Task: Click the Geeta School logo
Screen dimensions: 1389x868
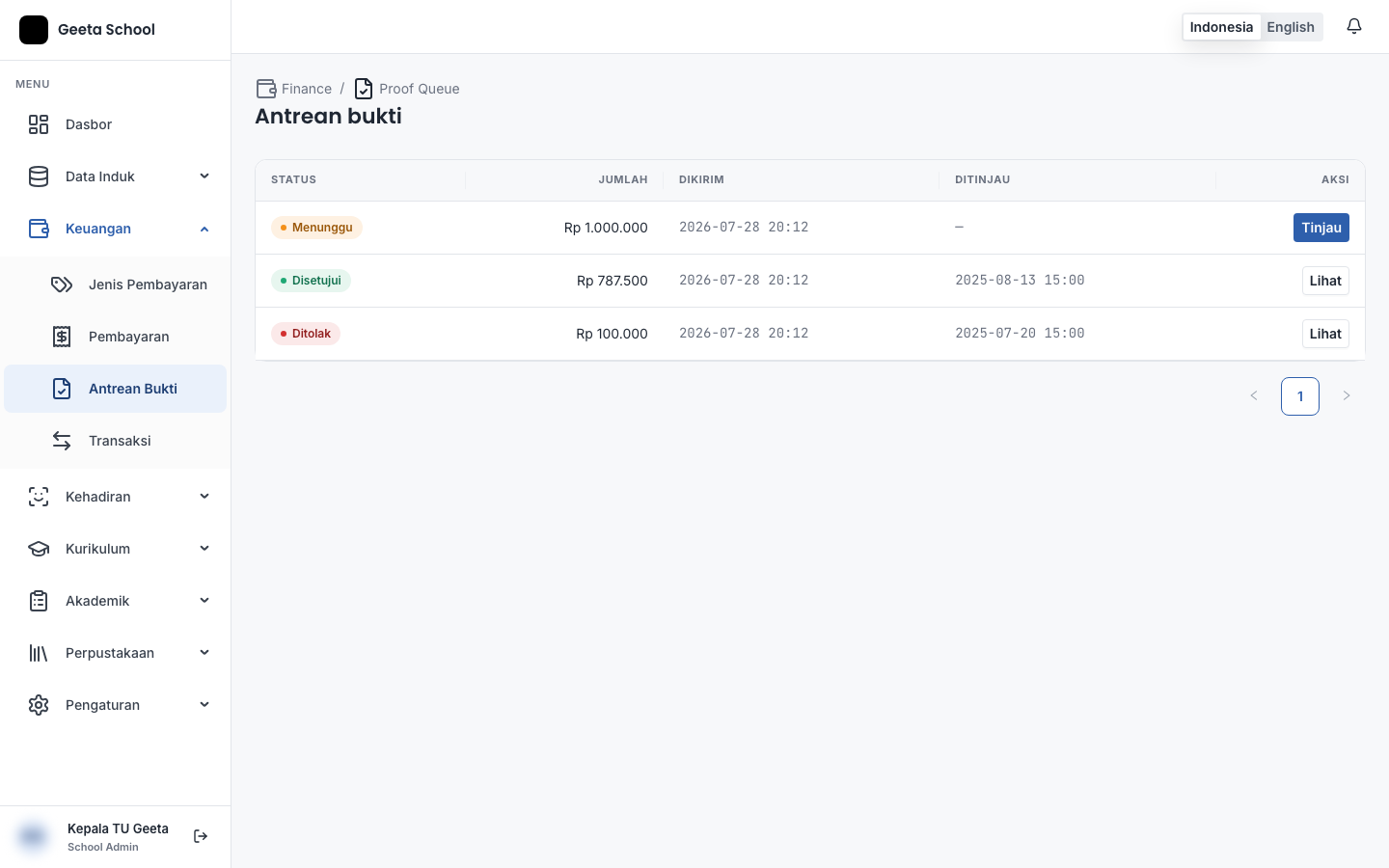Action: coord(34,30)
